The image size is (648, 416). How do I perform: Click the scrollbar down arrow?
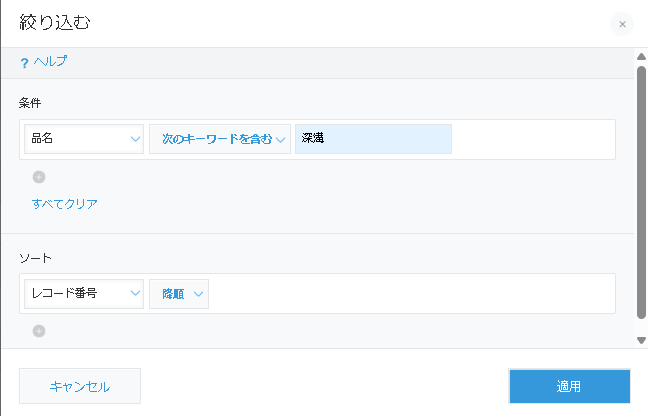[x=641, y=340]
